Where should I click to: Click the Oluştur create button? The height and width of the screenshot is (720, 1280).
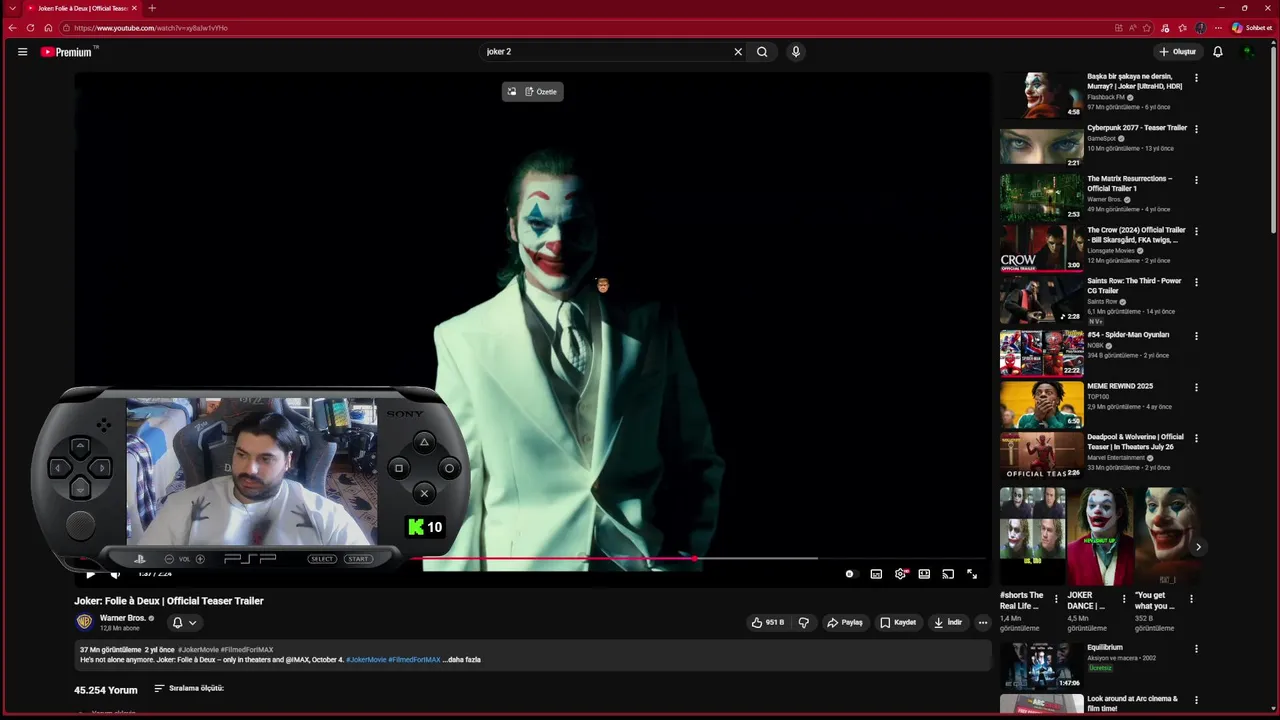(x=1178, y=52)
